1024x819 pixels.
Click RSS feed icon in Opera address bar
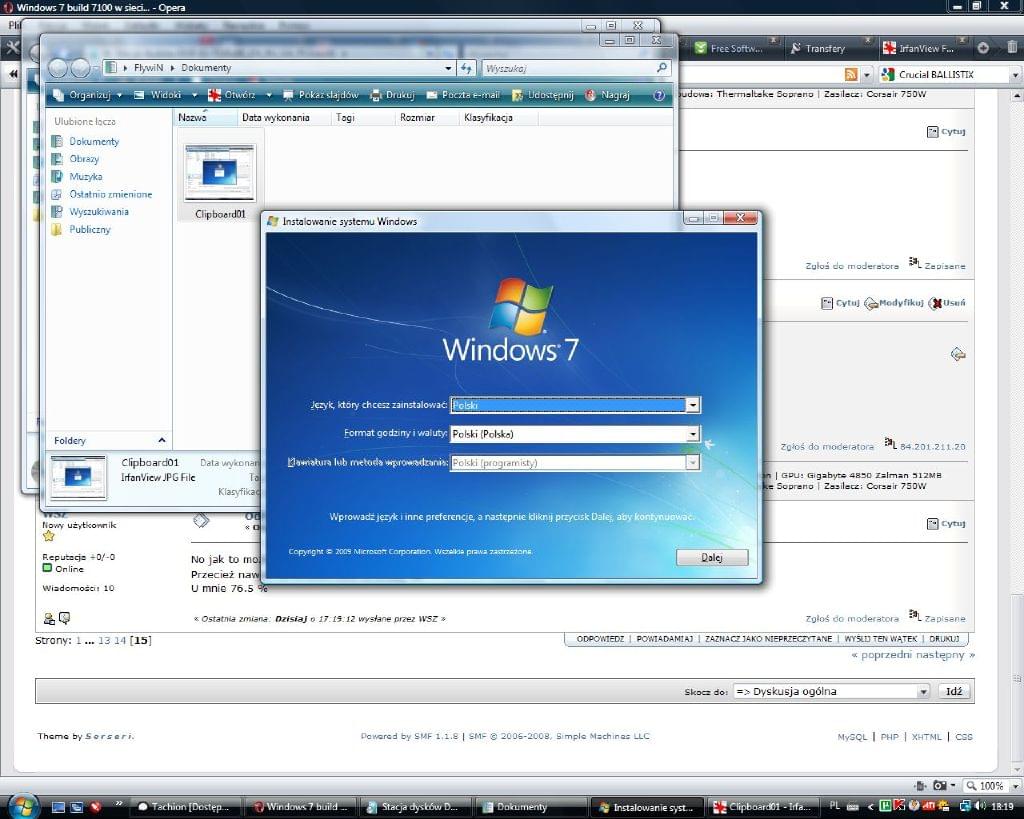(x=851, y=74)
